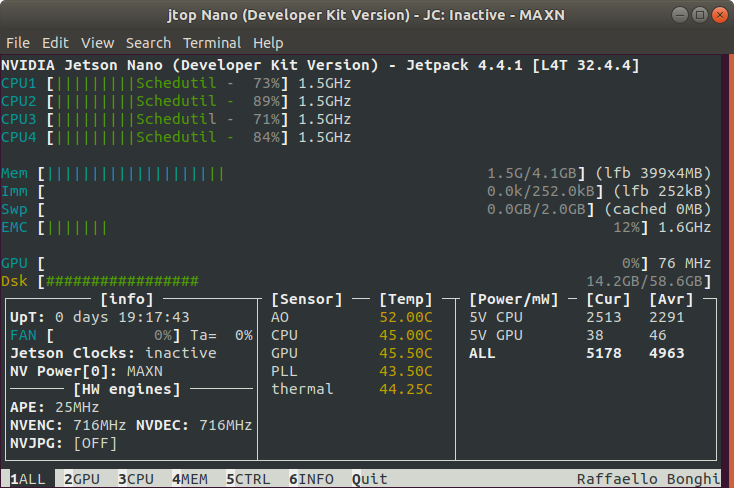The height and width of the screenshot is (488, 734).
Task: Click the CPU4 label
Action: 19,137
